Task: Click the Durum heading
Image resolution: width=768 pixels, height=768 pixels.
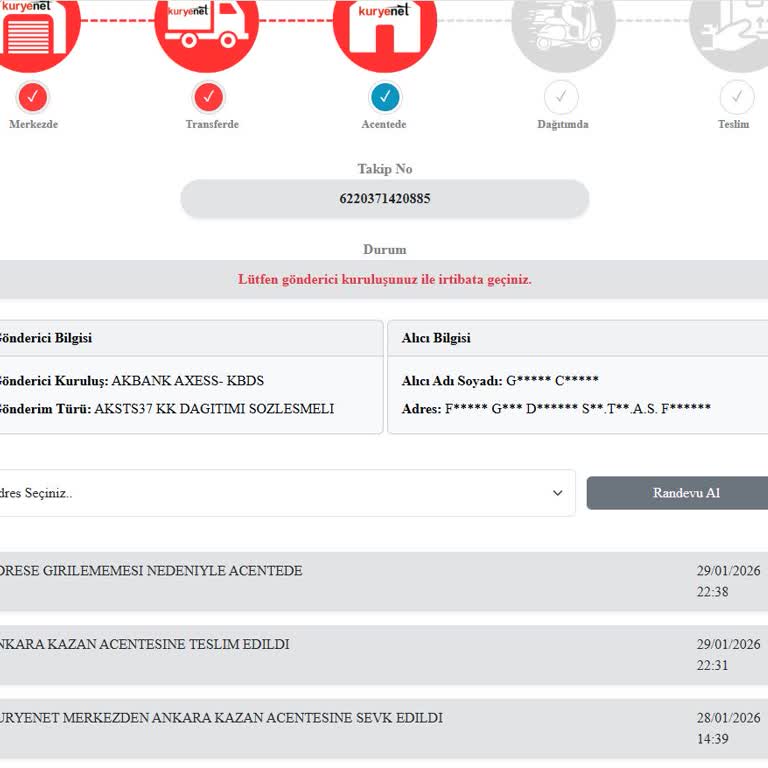Action: [384, 250]
